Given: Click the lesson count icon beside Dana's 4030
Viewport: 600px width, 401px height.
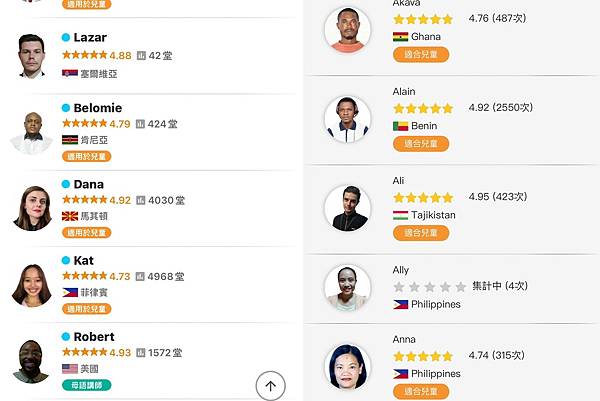Looking at the screenshot, I should click(141, 200).
